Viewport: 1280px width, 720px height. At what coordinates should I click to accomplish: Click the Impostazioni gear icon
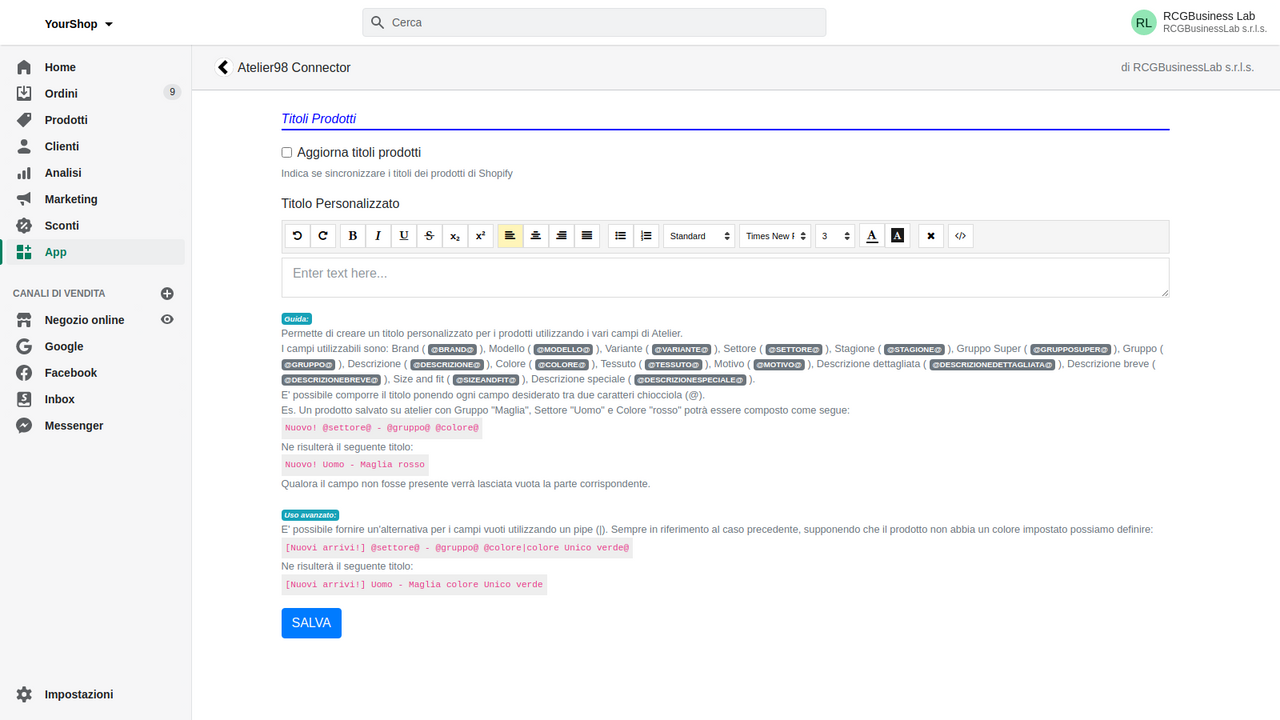tap(24, 694)
